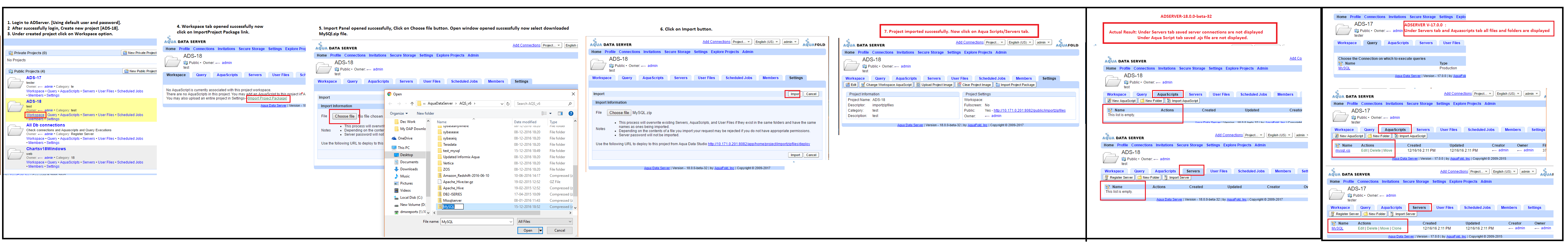Click the New Private Project button
The width and height of the screenshot is (1568, 250).
pos(140,53)
